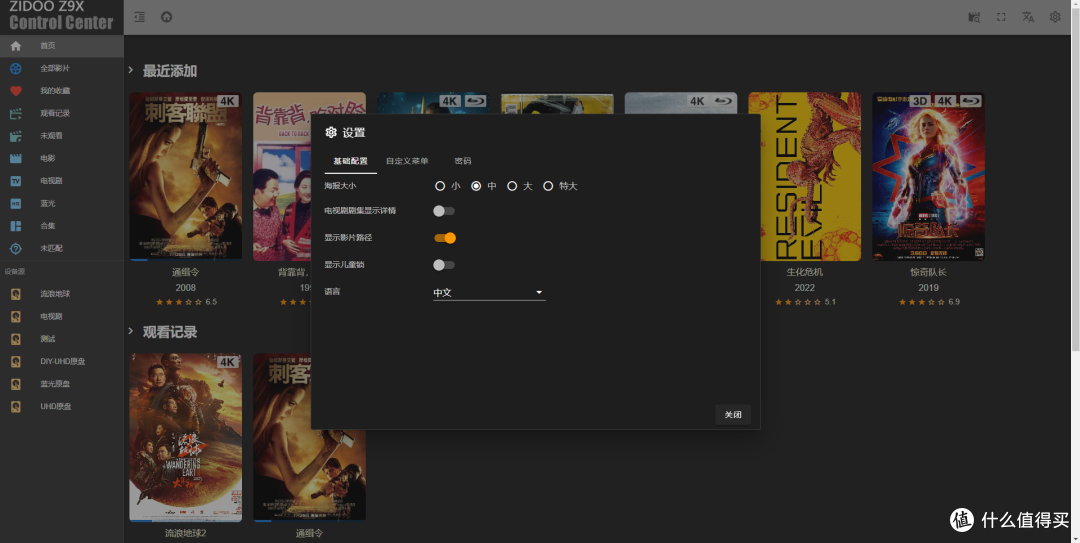This screenshot has width=1080, height=543.
Task: Click the 6.9 star rating
Action: [x=928, y=302]
